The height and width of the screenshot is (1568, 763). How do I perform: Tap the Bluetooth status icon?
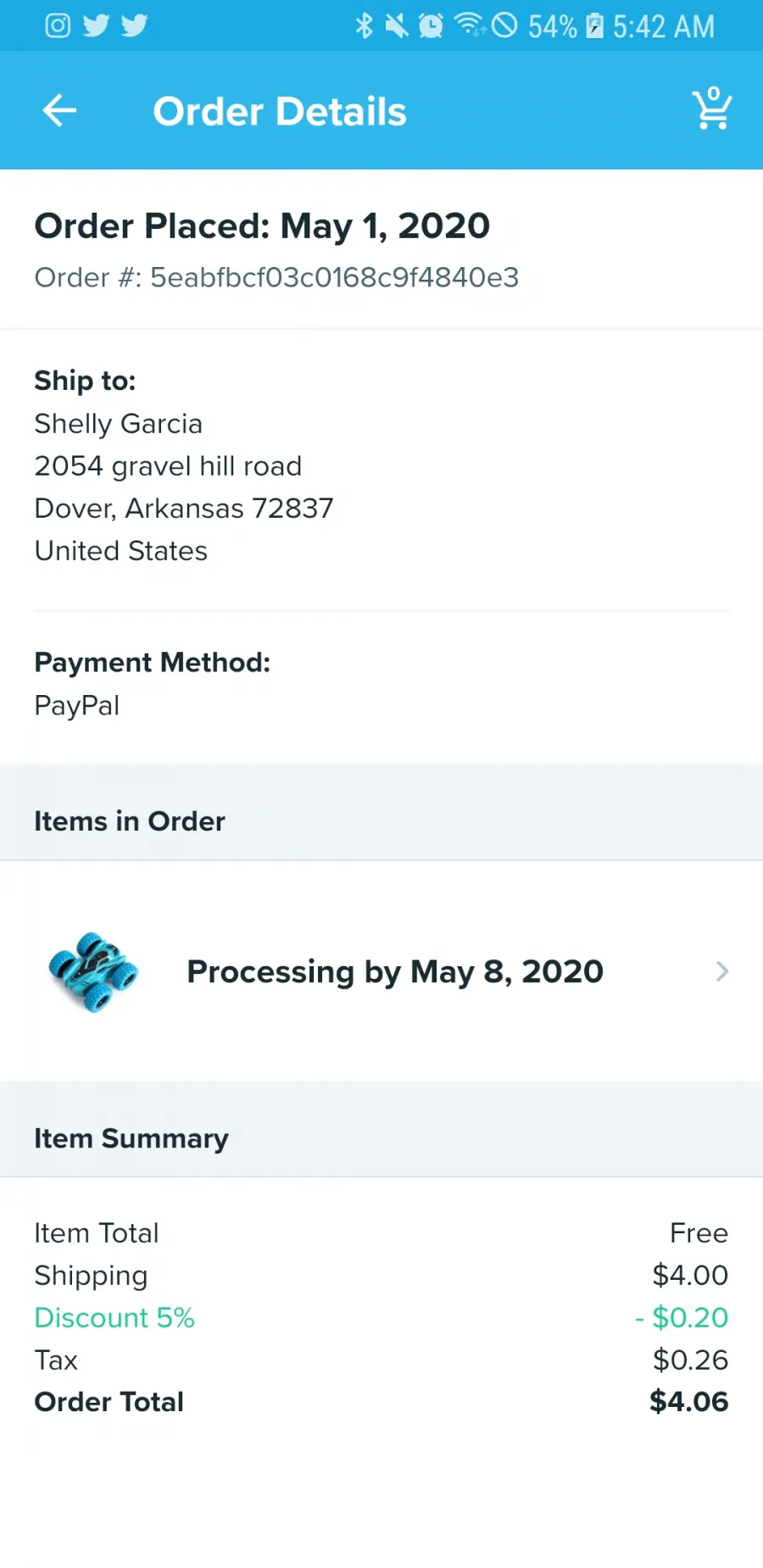coord(364,25)
